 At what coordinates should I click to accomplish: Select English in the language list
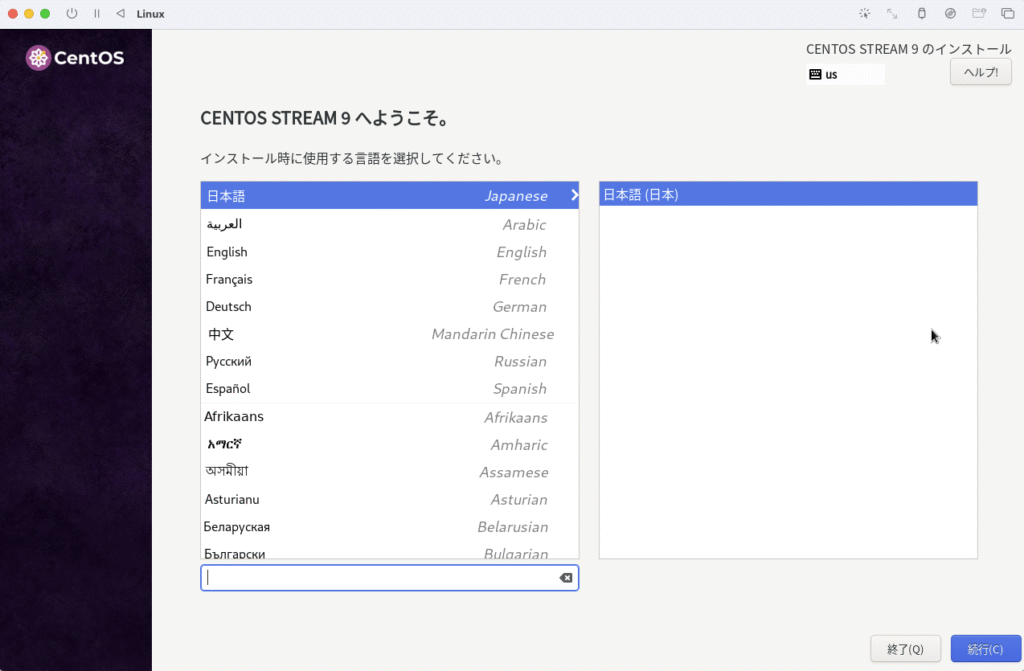coord(389,252)
